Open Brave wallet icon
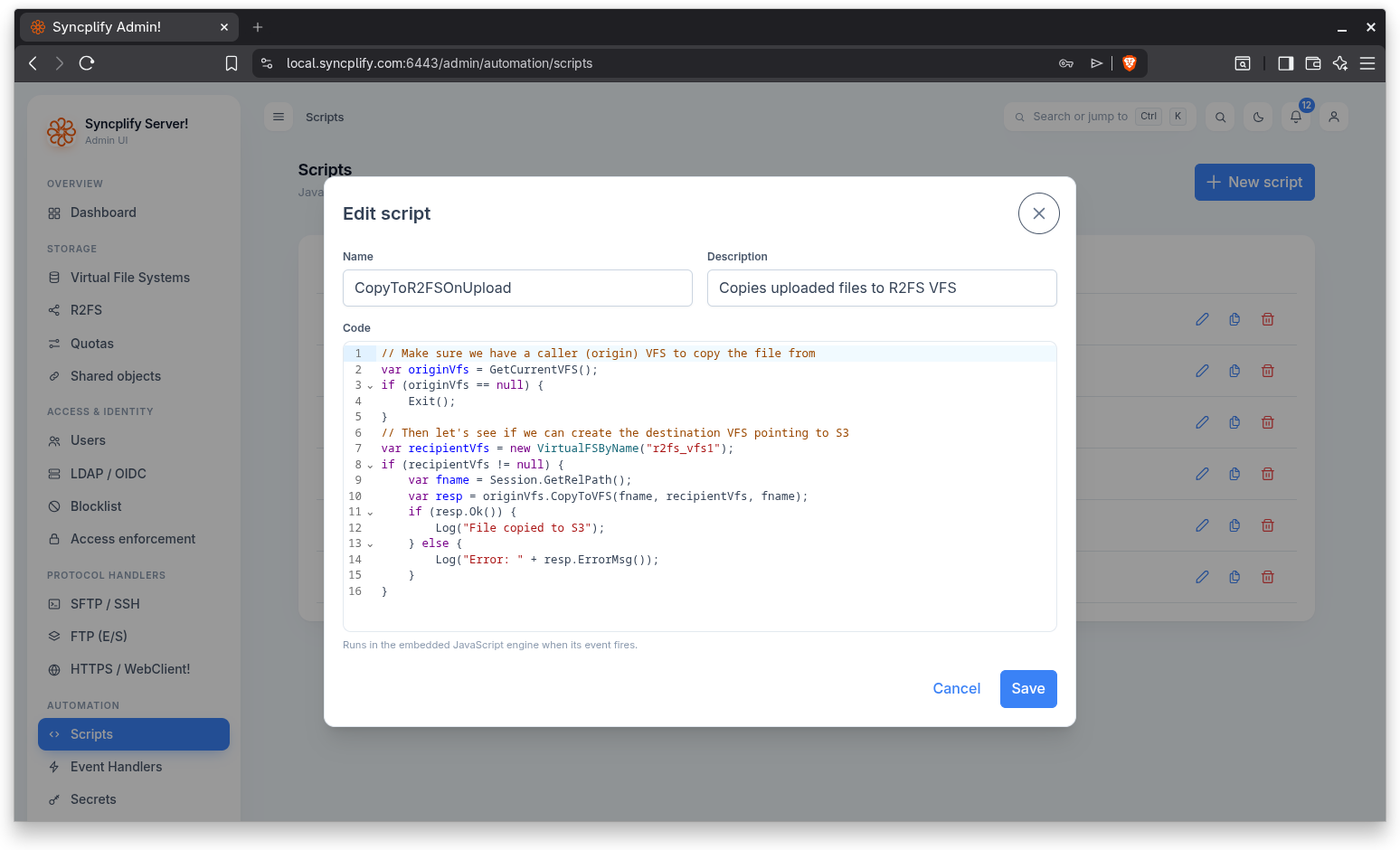Screen dimensions: 1400x850 click(x=1313, y=63)
